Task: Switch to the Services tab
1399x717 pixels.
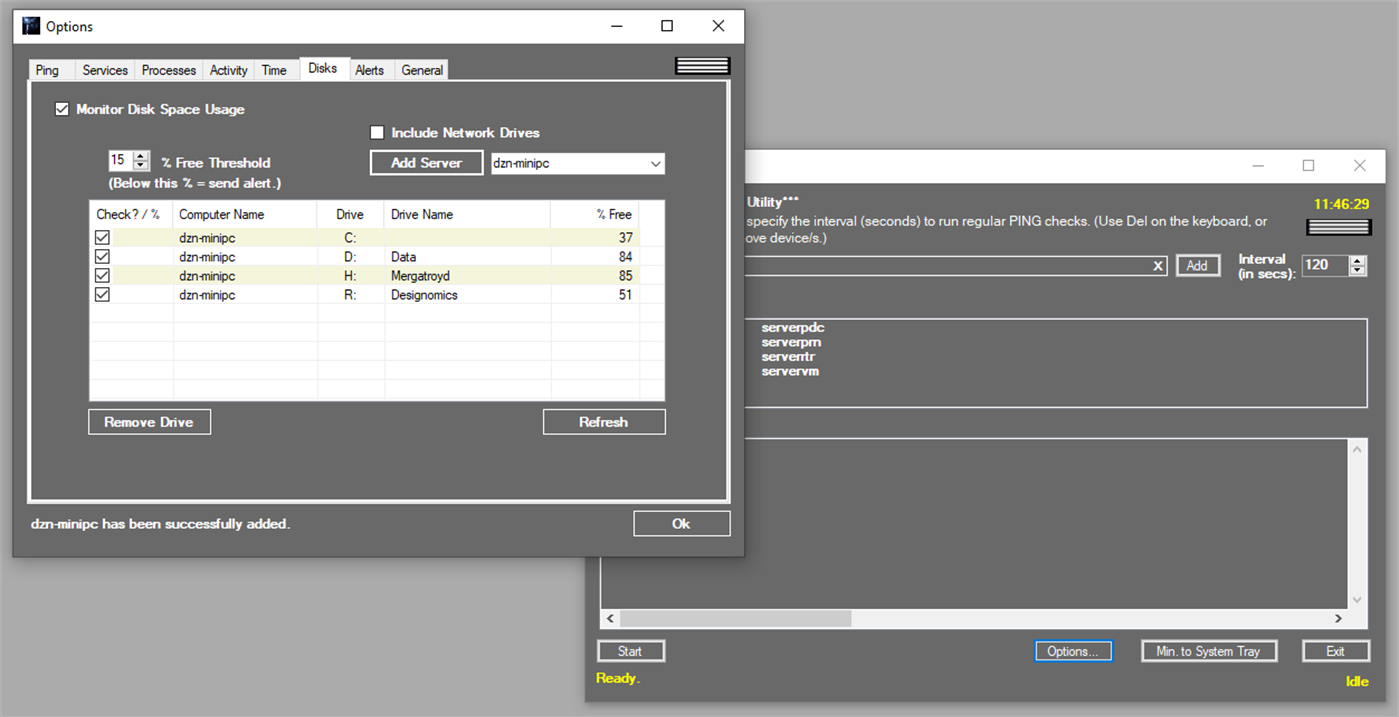Action: point(105,70)
